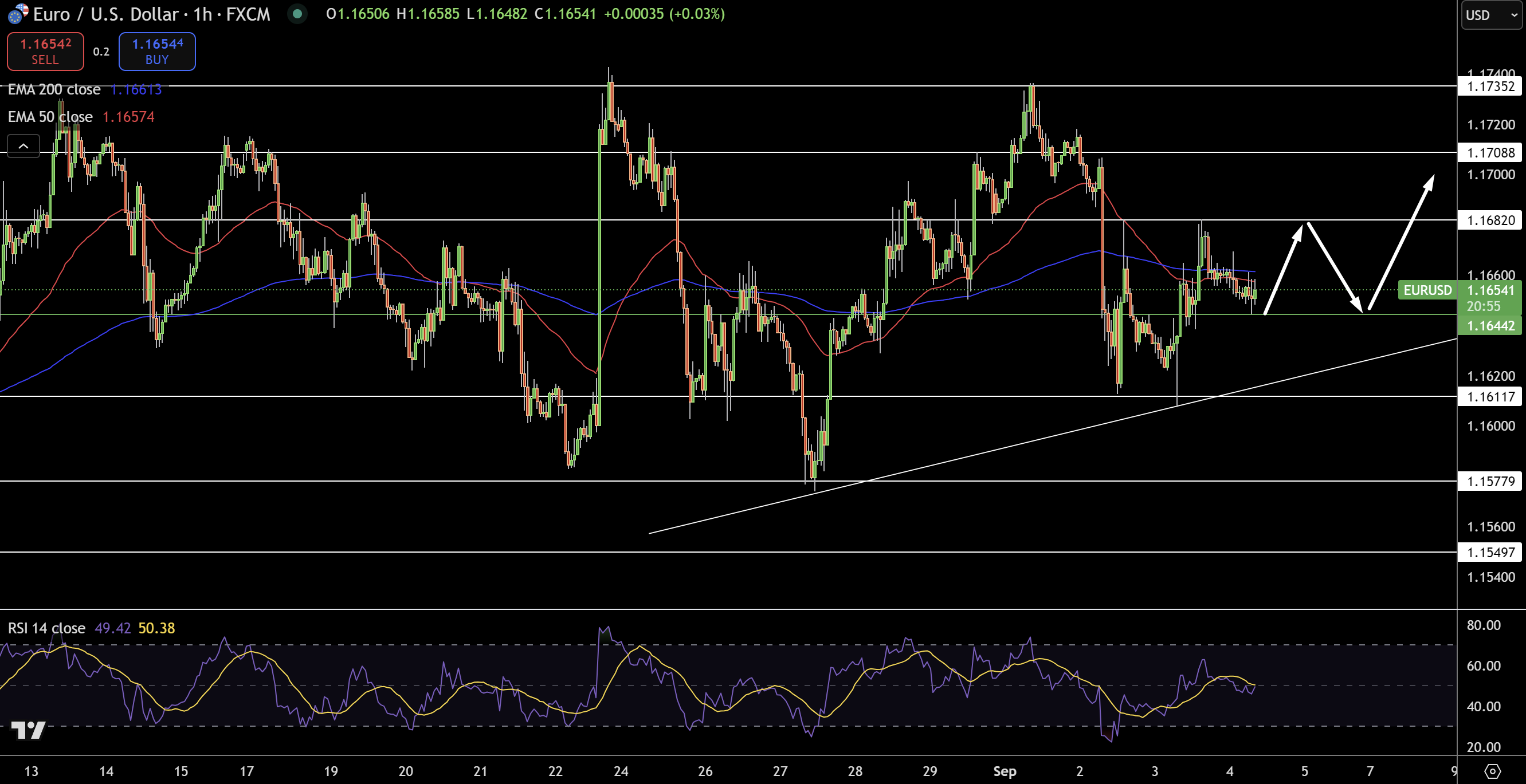
Task: Click the 1.15779 price level label
Action: 1490,482
